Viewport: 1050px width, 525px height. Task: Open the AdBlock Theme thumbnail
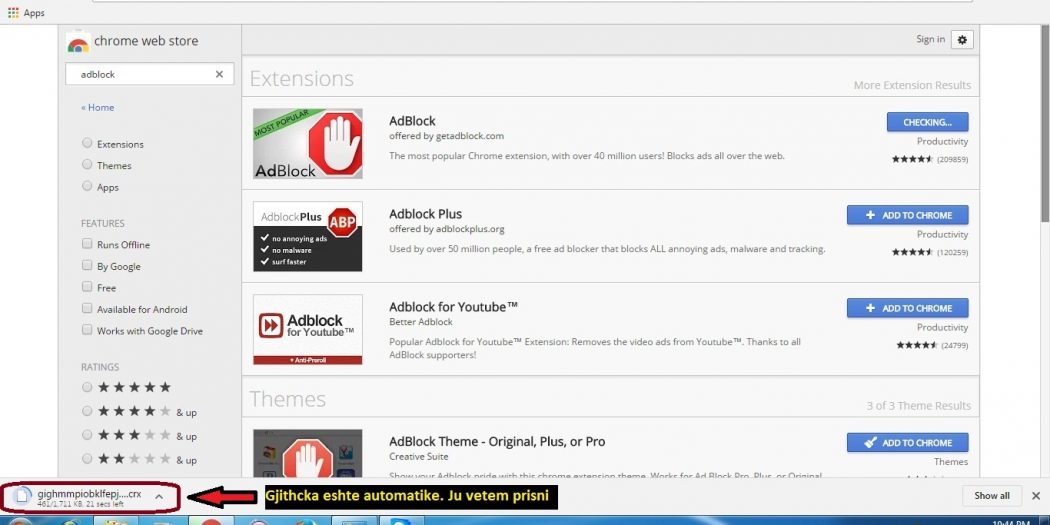(307, 453)
